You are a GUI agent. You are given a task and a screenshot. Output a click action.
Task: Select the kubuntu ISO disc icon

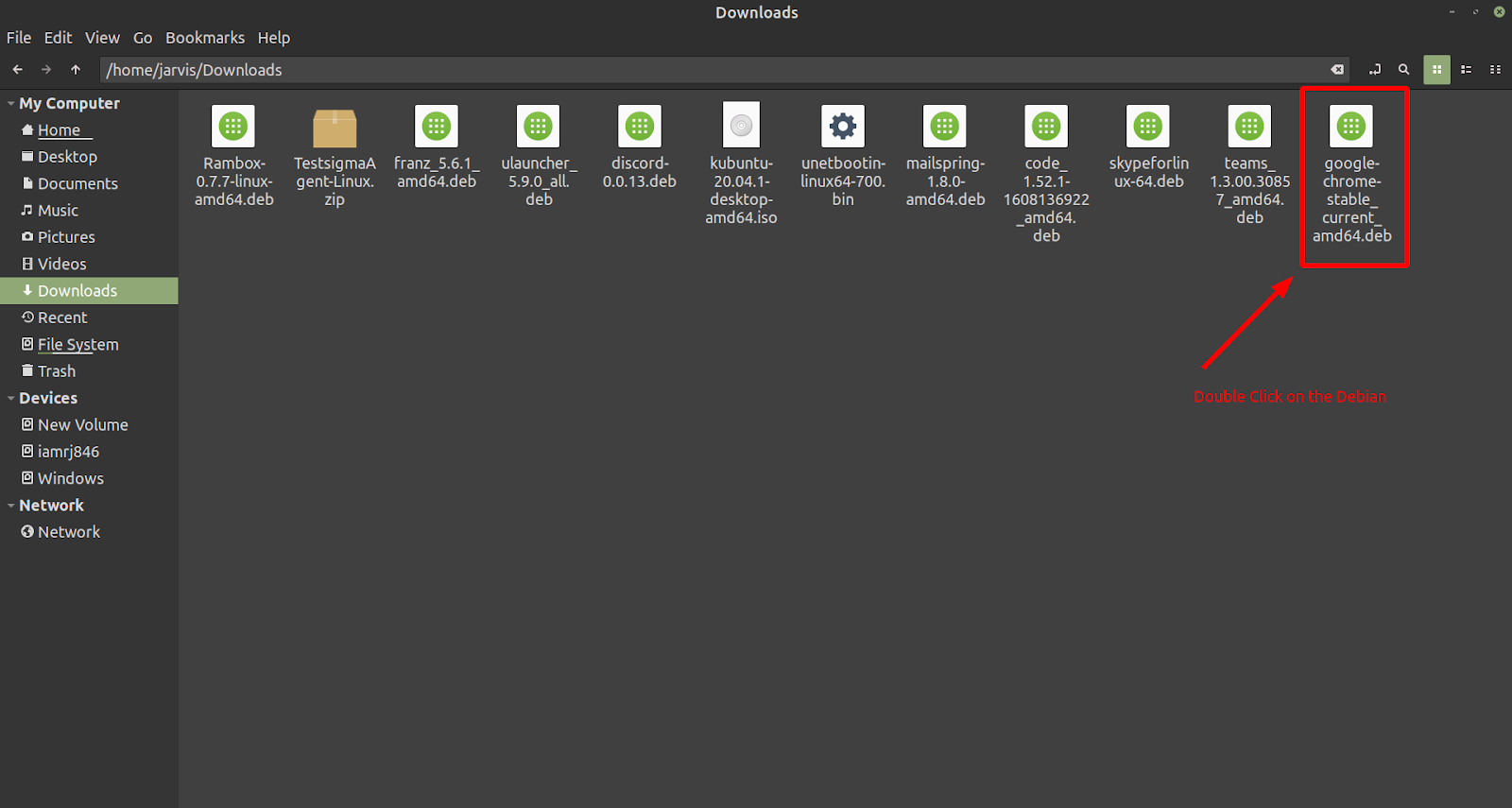741,127
